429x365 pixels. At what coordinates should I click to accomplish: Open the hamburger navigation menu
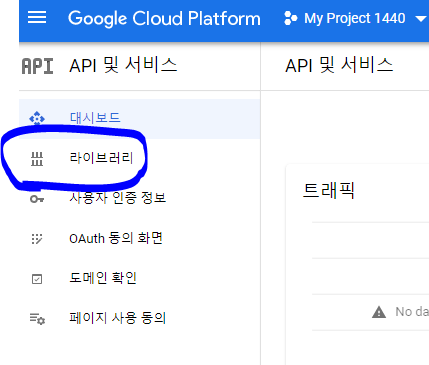37,17
